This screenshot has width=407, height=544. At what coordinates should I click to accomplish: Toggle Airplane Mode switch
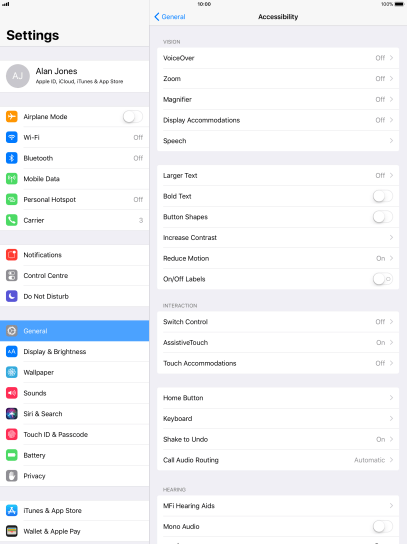[x=133, y=117]
